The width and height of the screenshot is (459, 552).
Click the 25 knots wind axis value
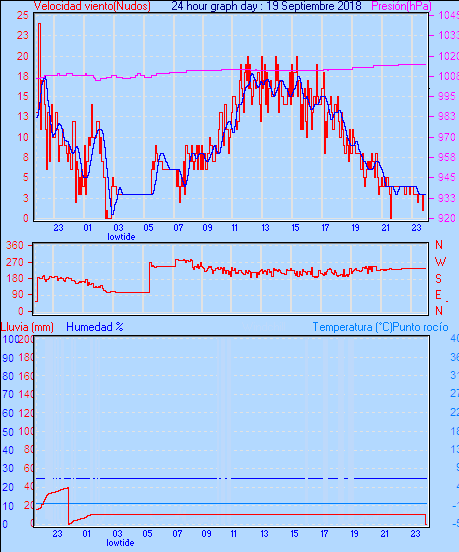pos(23,15)
